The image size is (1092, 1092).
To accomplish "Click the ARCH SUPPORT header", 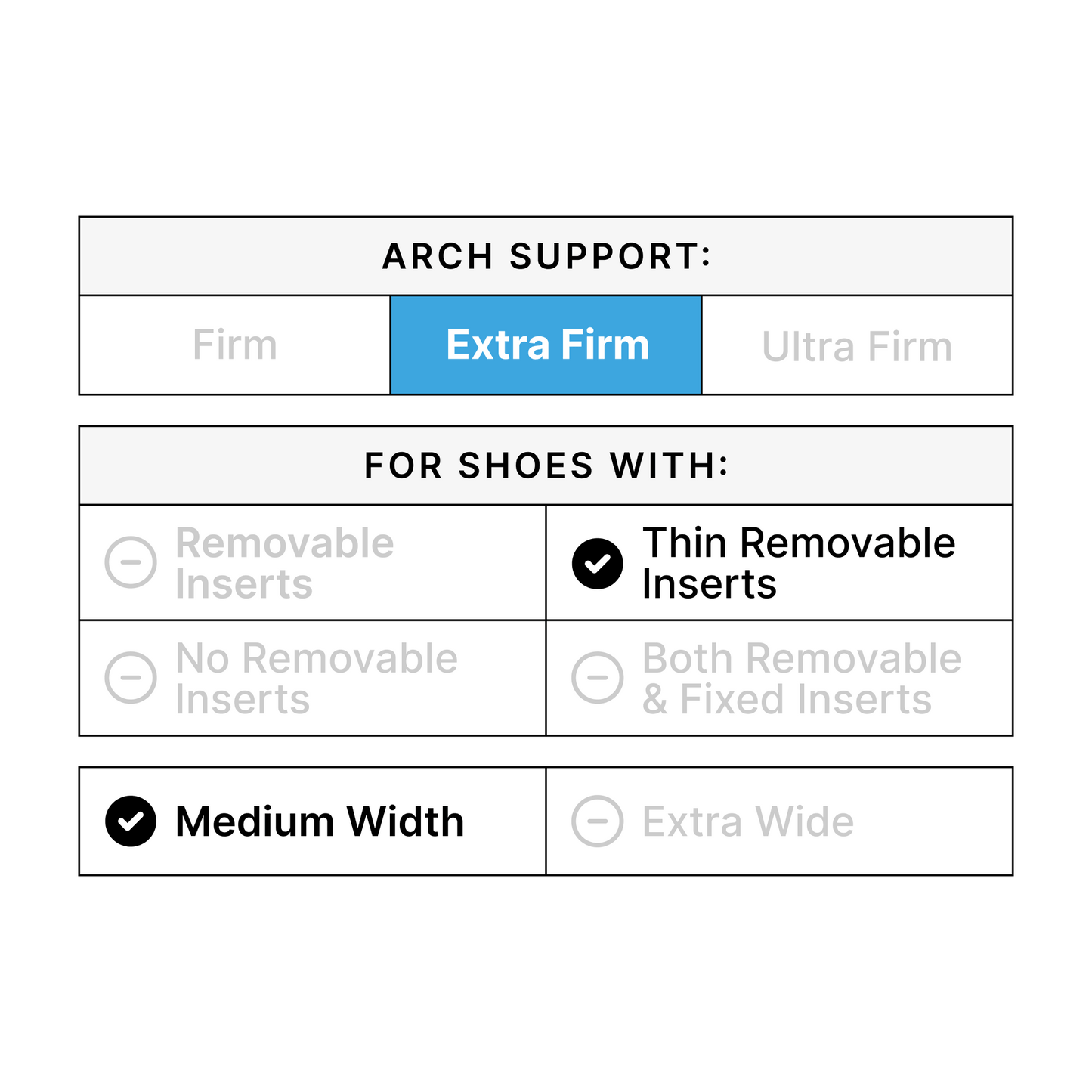I will point(546,256).
